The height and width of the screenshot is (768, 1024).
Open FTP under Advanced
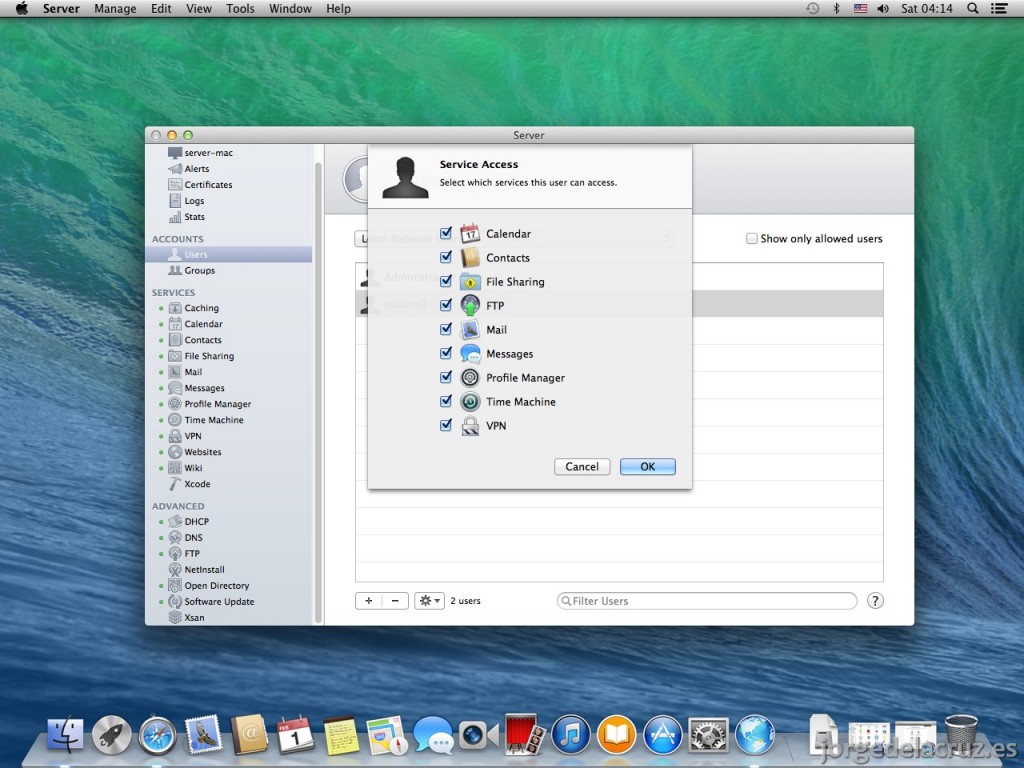184,554
